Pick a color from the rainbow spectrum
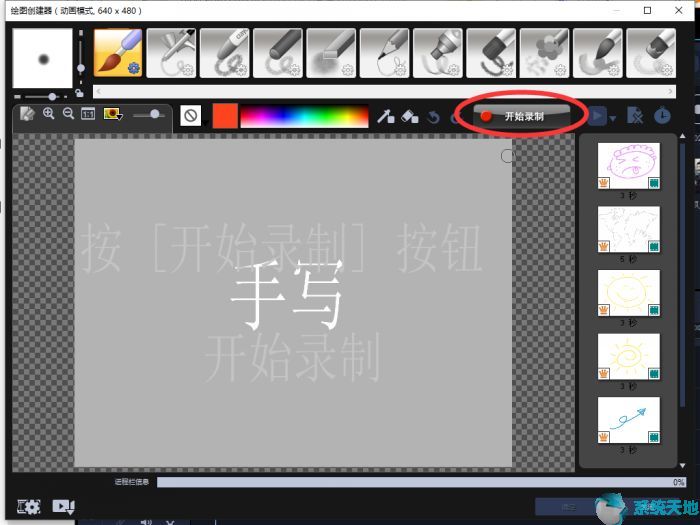700x525 pixels. (304, 116)
